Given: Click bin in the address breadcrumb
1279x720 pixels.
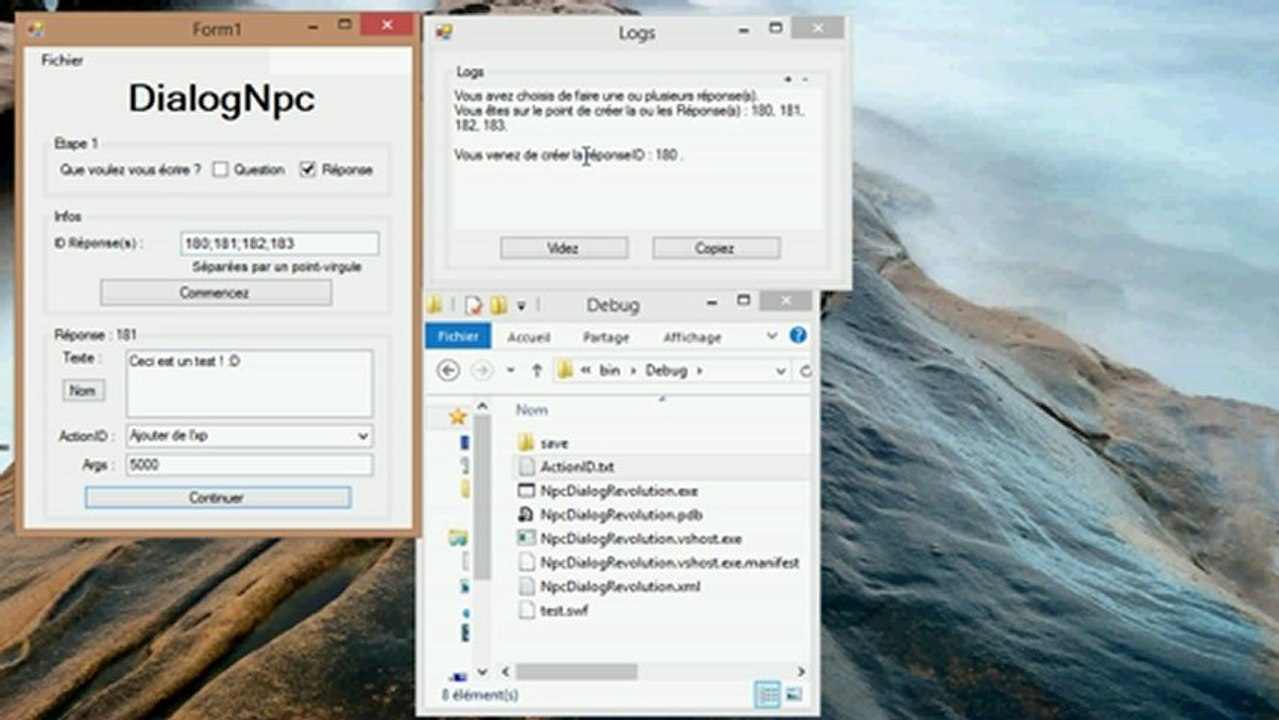Looking at the screenshot, I should (x=610, y=371).
